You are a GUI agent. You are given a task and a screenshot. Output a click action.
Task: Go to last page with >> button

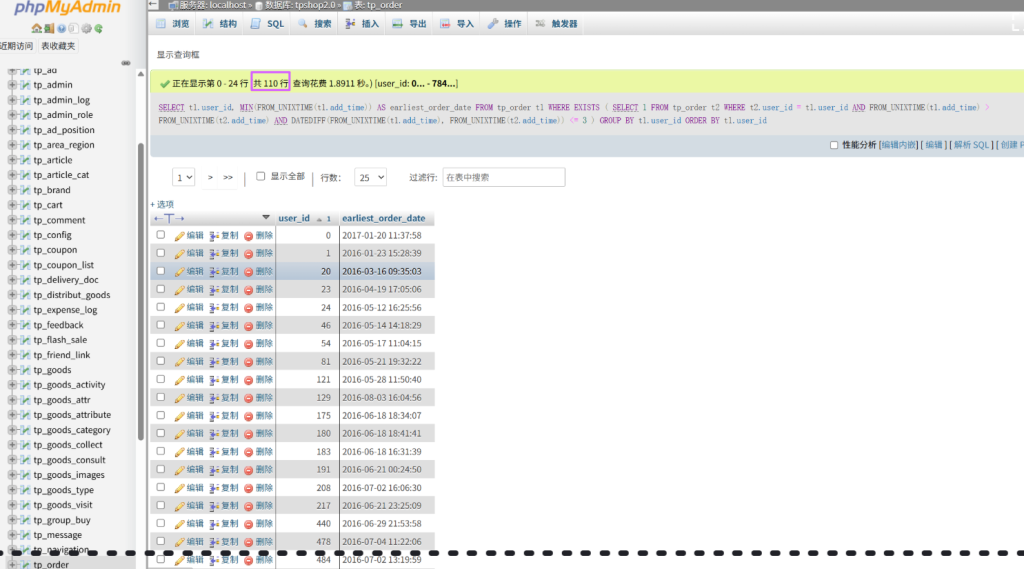click(228, 177)
